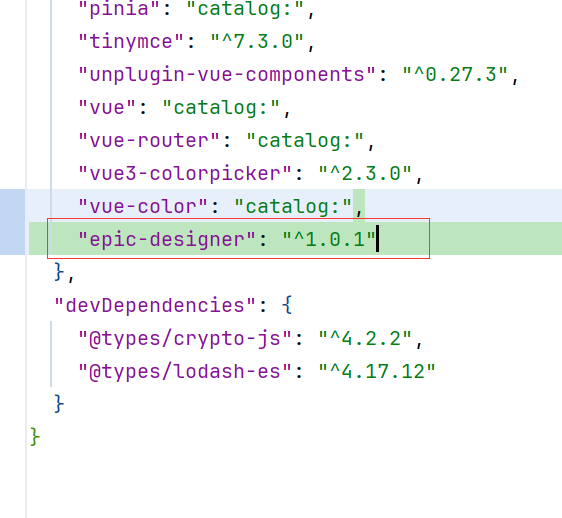Click the "^4.17.12" version value
Screen dimensions: 562x518
click(377, 371)
